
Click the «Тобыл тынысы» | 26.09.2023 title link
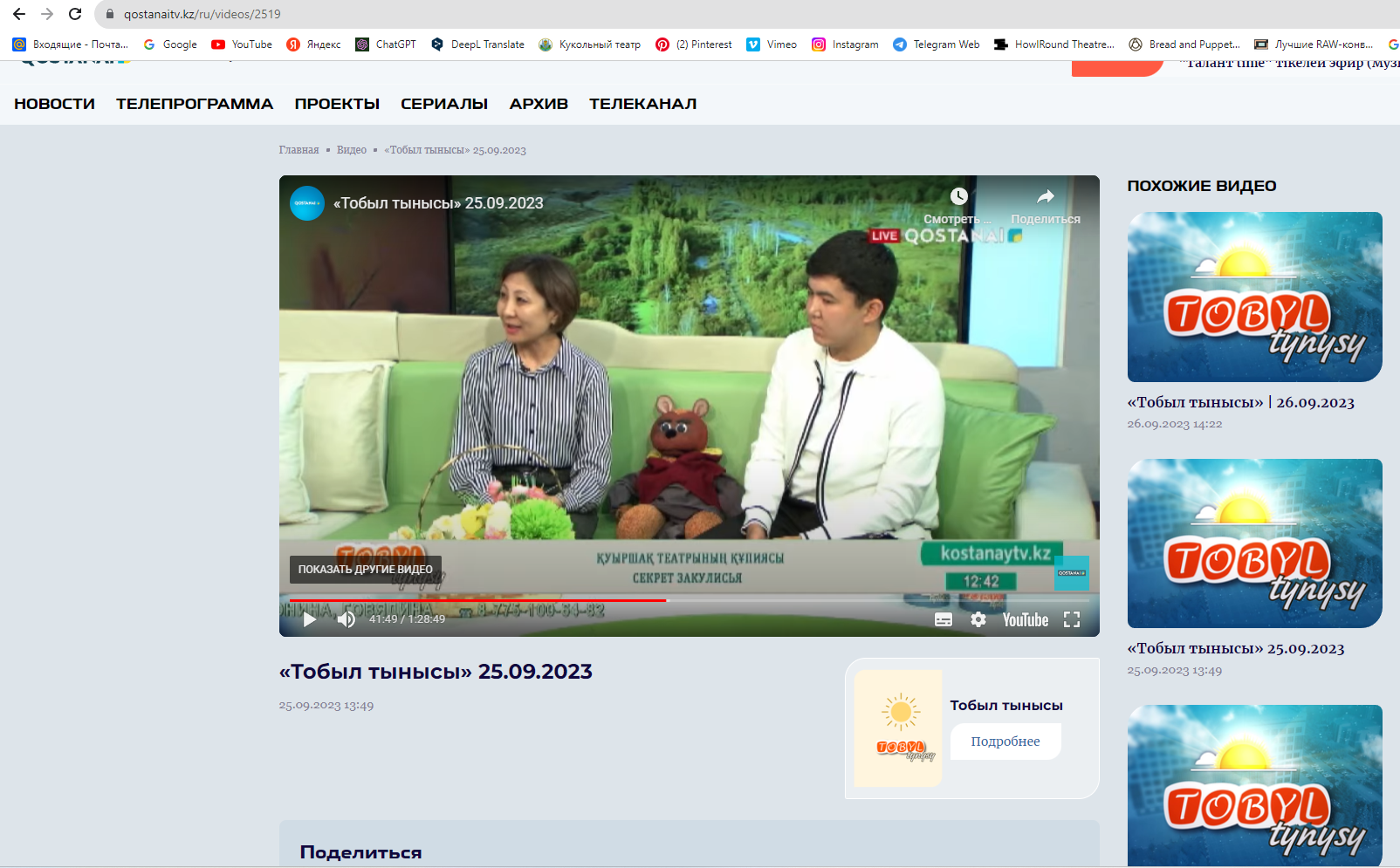pyautogui.click(x=1241, y=403)
